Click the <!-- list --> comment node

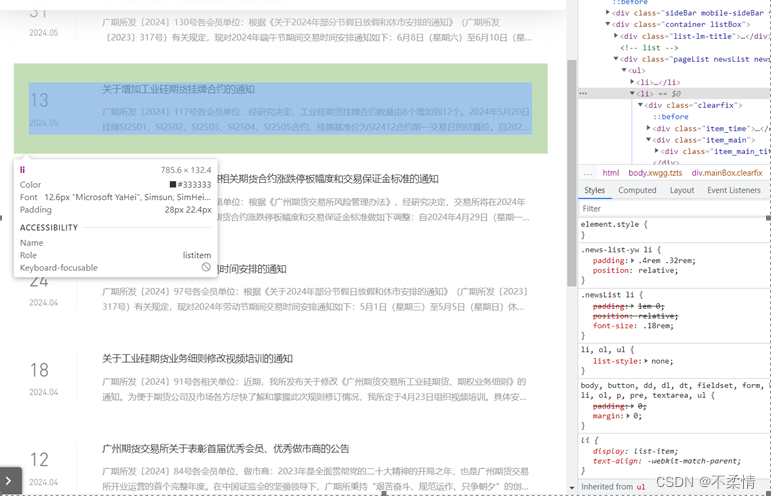649,48
